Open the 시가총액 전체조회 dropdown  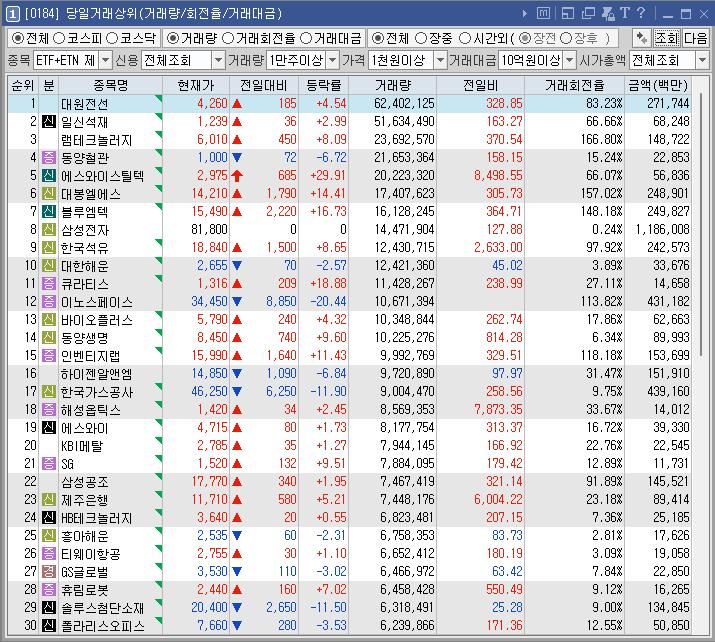(702, 60)
